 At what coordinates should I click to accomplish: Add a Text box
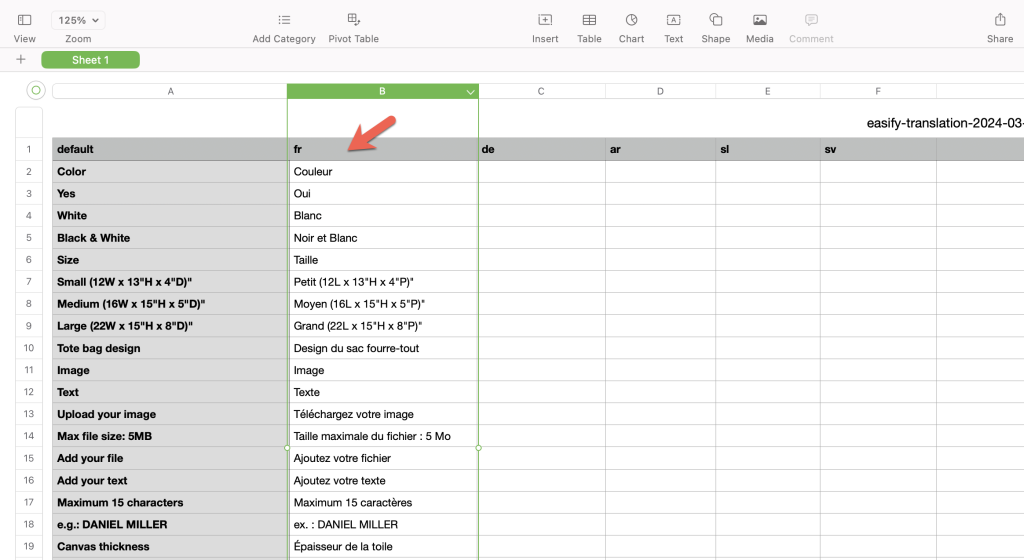673,20
